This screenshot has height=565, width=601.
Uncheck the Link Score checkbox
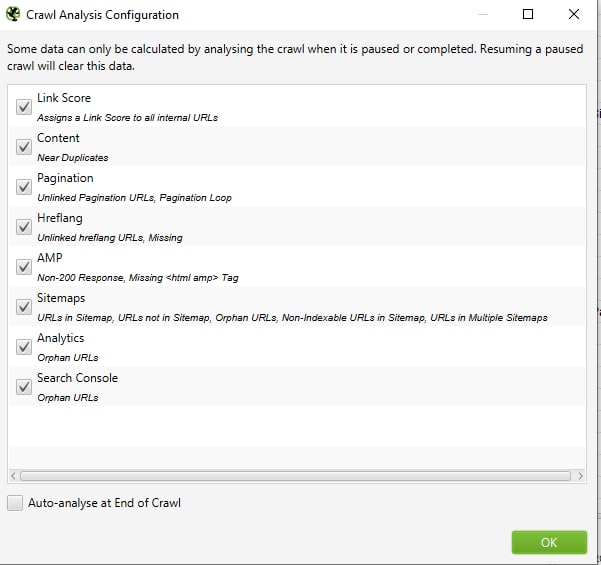click(24, 107)
